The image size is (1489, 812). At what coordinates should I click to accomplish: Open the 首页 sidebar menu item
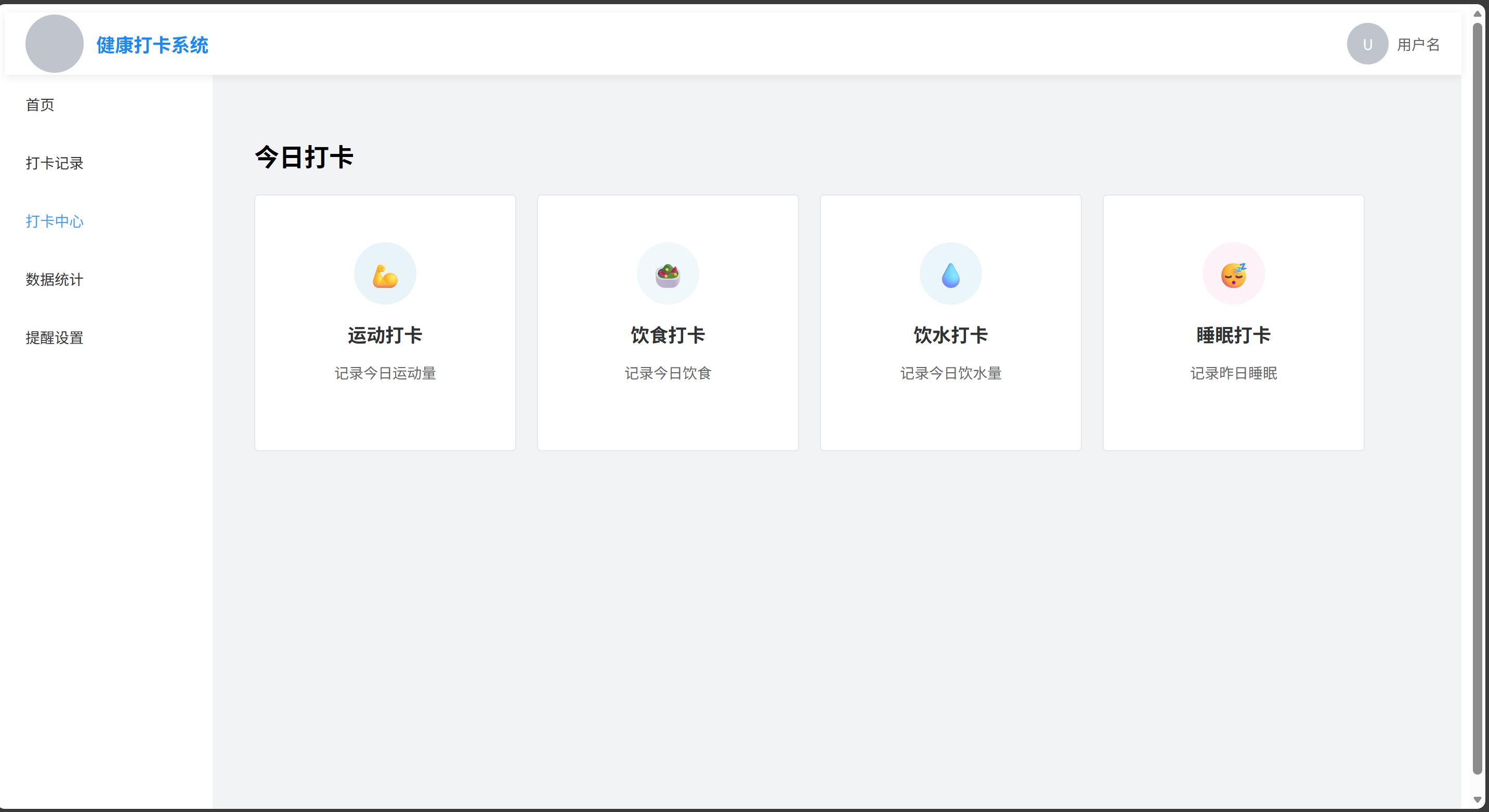pyautogui.click(x=40, y=104)
